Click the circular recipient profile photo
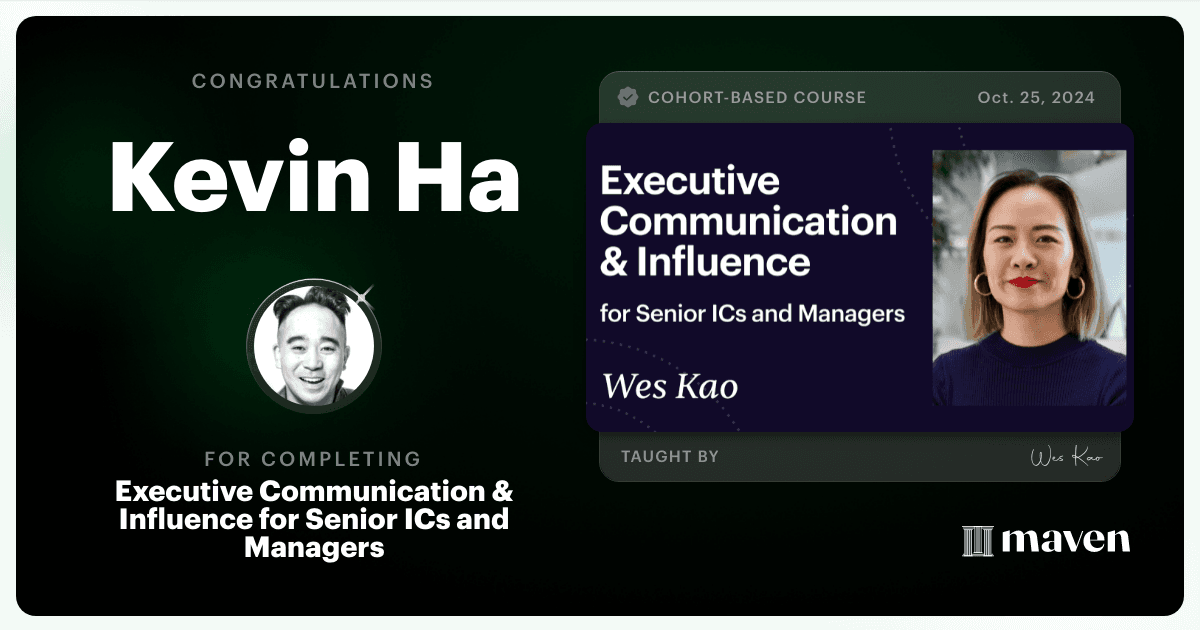This screenshot has height=630, width=1200. tap(313, 344)
